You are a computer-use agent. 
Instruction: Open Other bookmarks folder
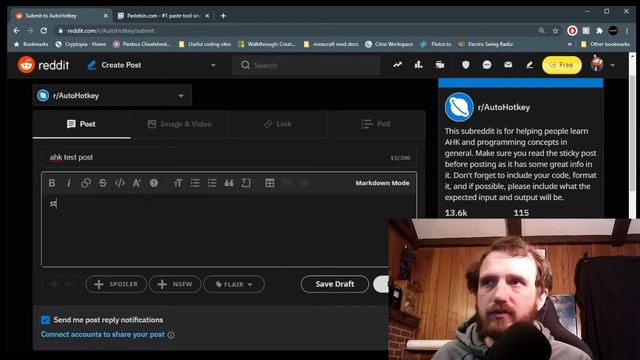605,44
